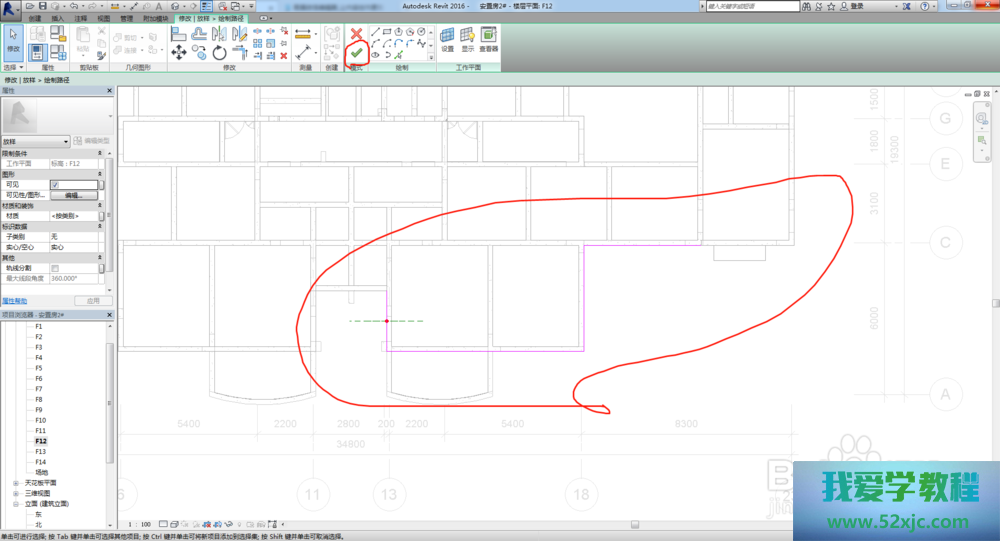Click the 显示 work plane icon
The height and width of the screenshot is (541, 1000).
tap(467, 38)
